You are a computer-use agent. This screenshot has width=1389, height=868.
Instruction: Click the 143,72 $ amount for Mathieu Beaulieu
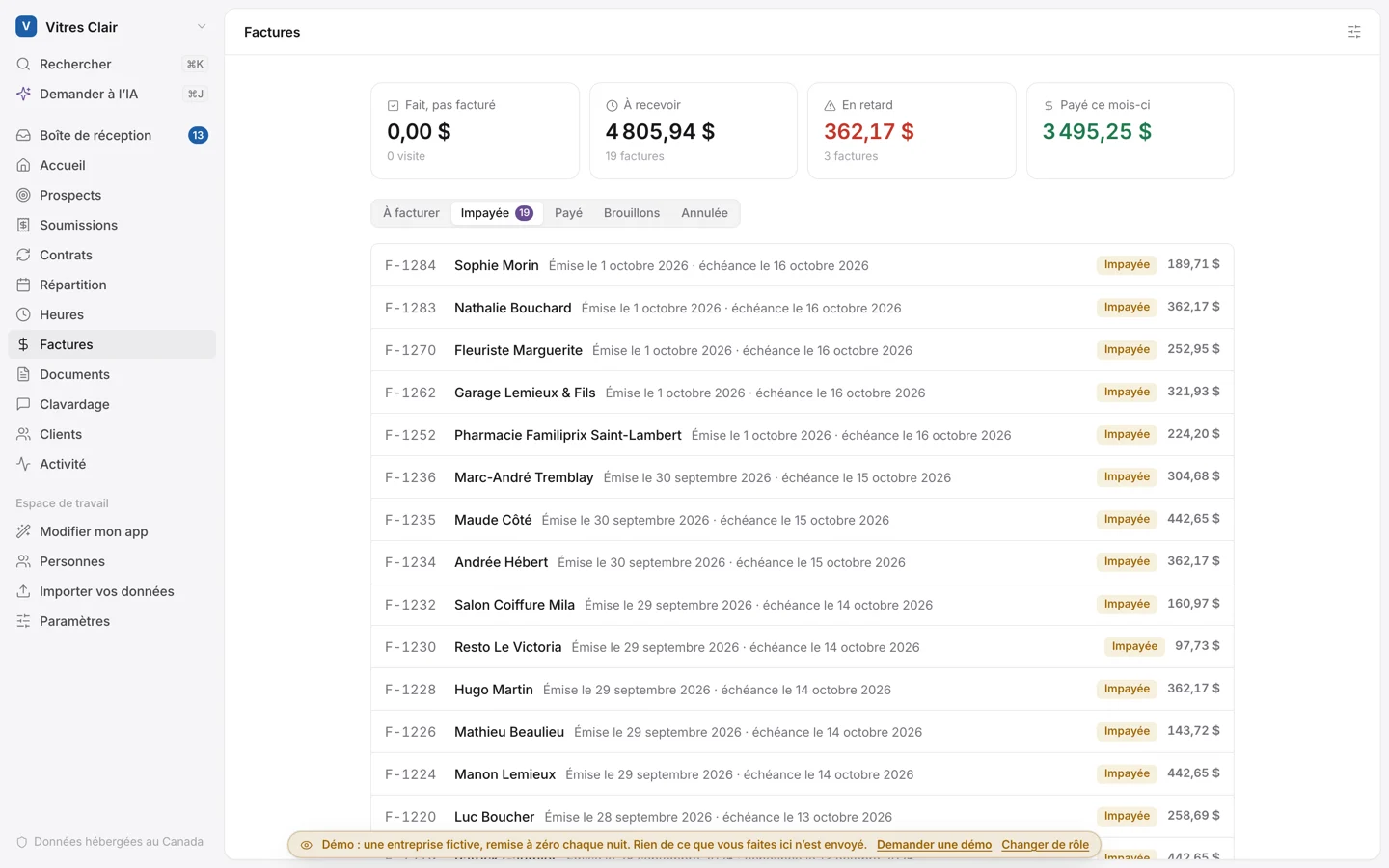(x=1193, y=731)
